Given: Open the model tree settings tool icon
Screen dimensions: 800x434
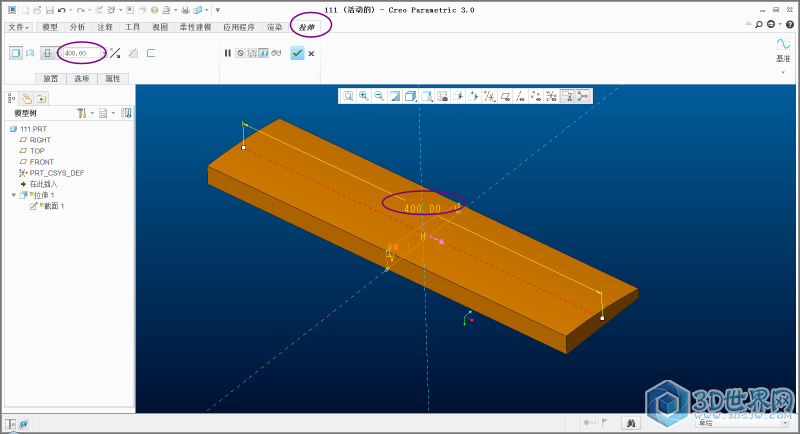Looking at the screenshot, I should click(x=83, y=114).
